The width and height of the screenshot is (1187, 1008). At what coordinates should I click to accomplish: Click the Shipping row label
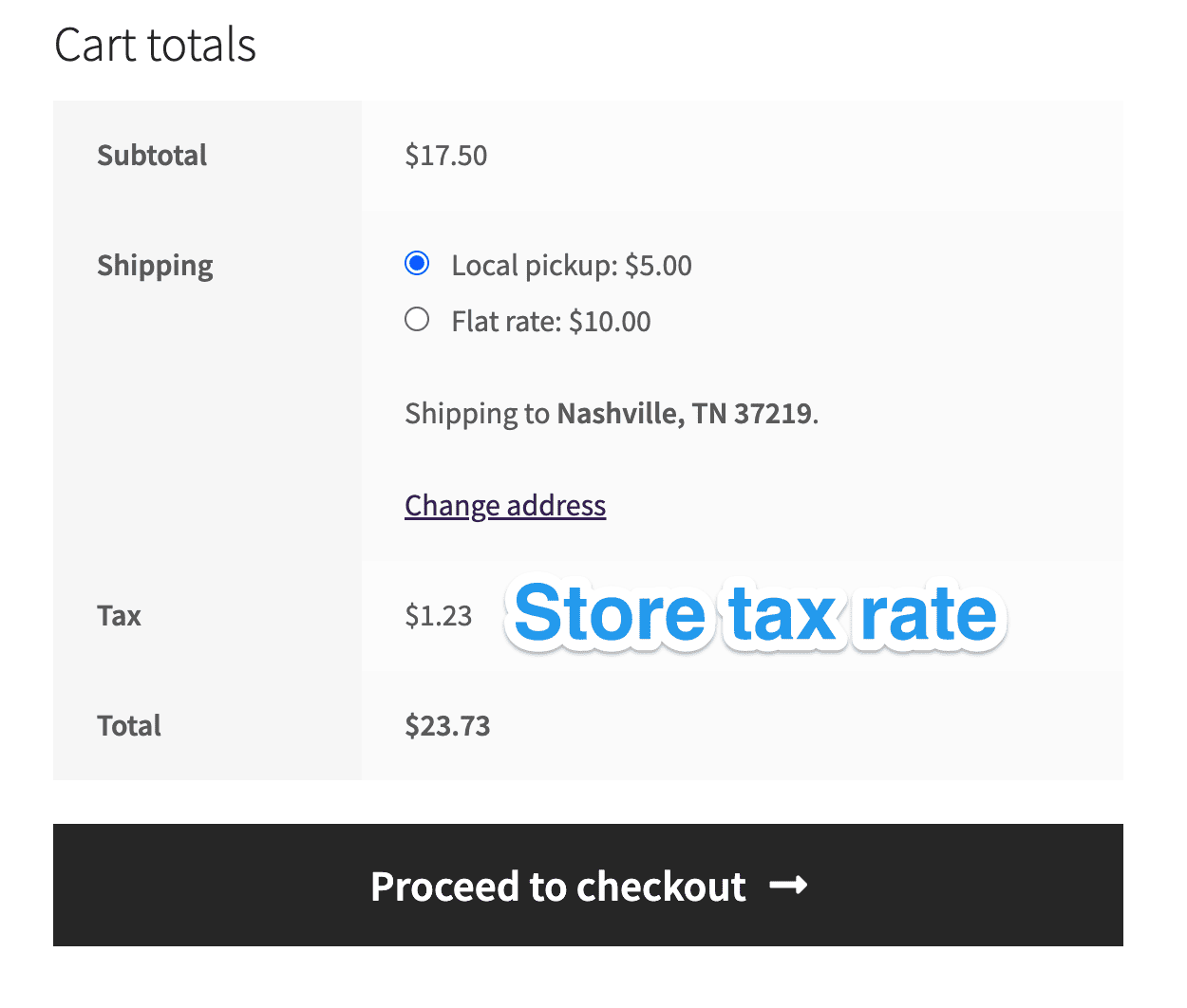click(155, 266)
